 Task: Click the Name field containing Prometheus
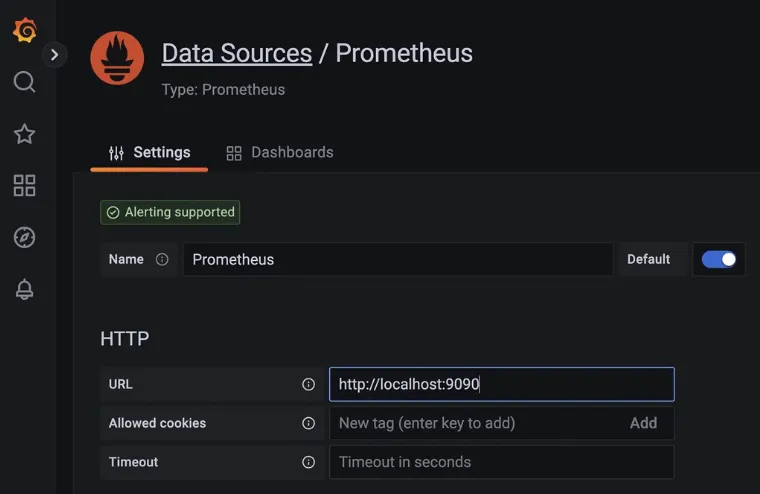pos(397,259)
